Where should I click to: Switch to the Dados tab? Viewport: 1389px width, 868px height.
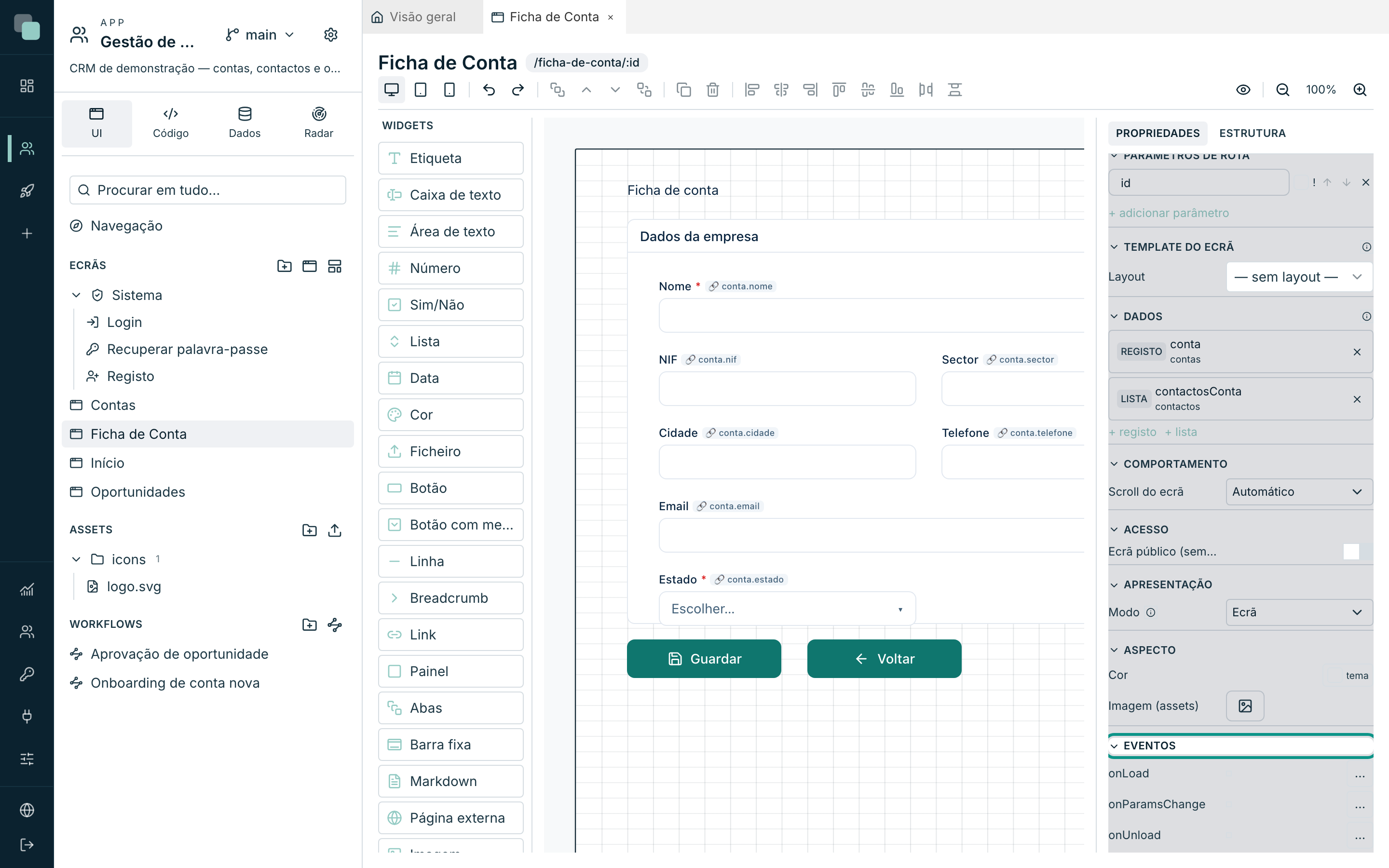coord(245,123)
